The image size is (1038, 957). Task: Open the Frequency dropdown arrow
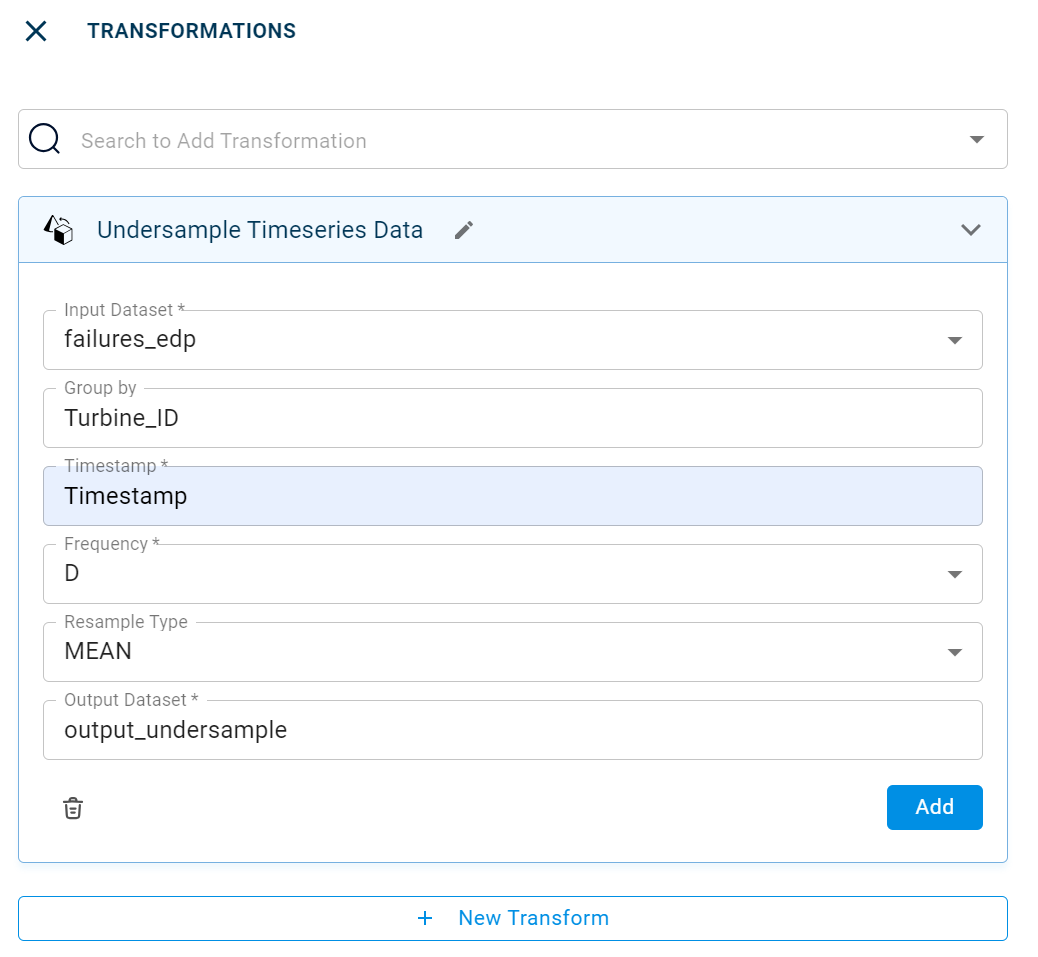954,574
